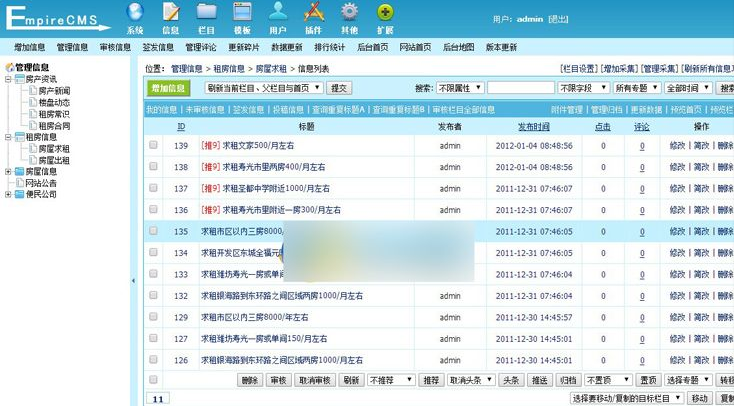Open the 其他 gear icon

pos(349,13)
